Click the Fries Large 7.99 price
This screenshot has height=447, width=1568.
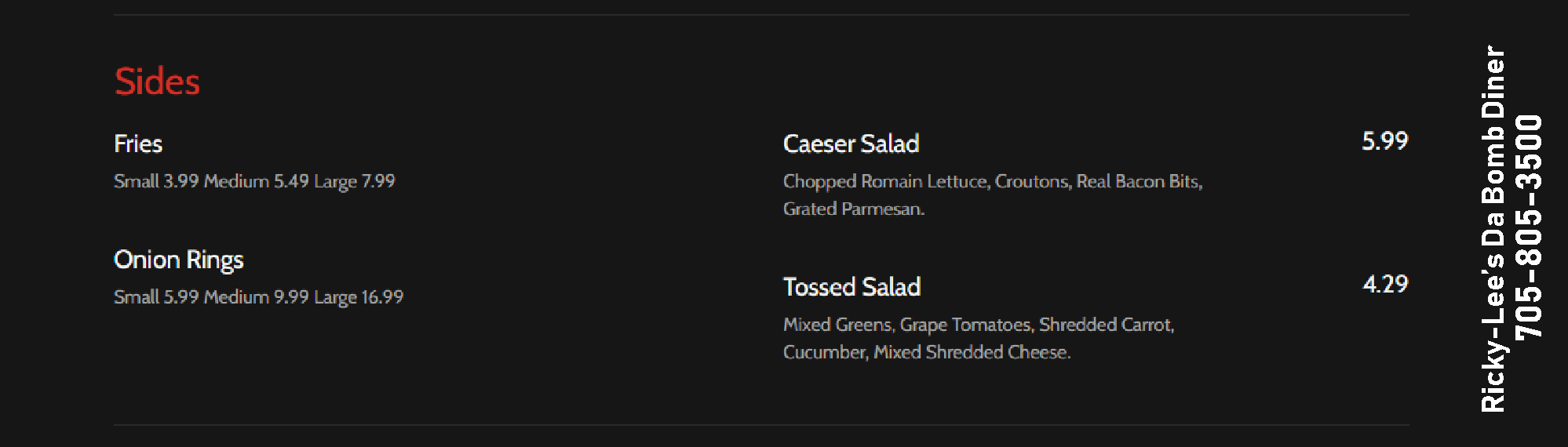tap(355, 181)
